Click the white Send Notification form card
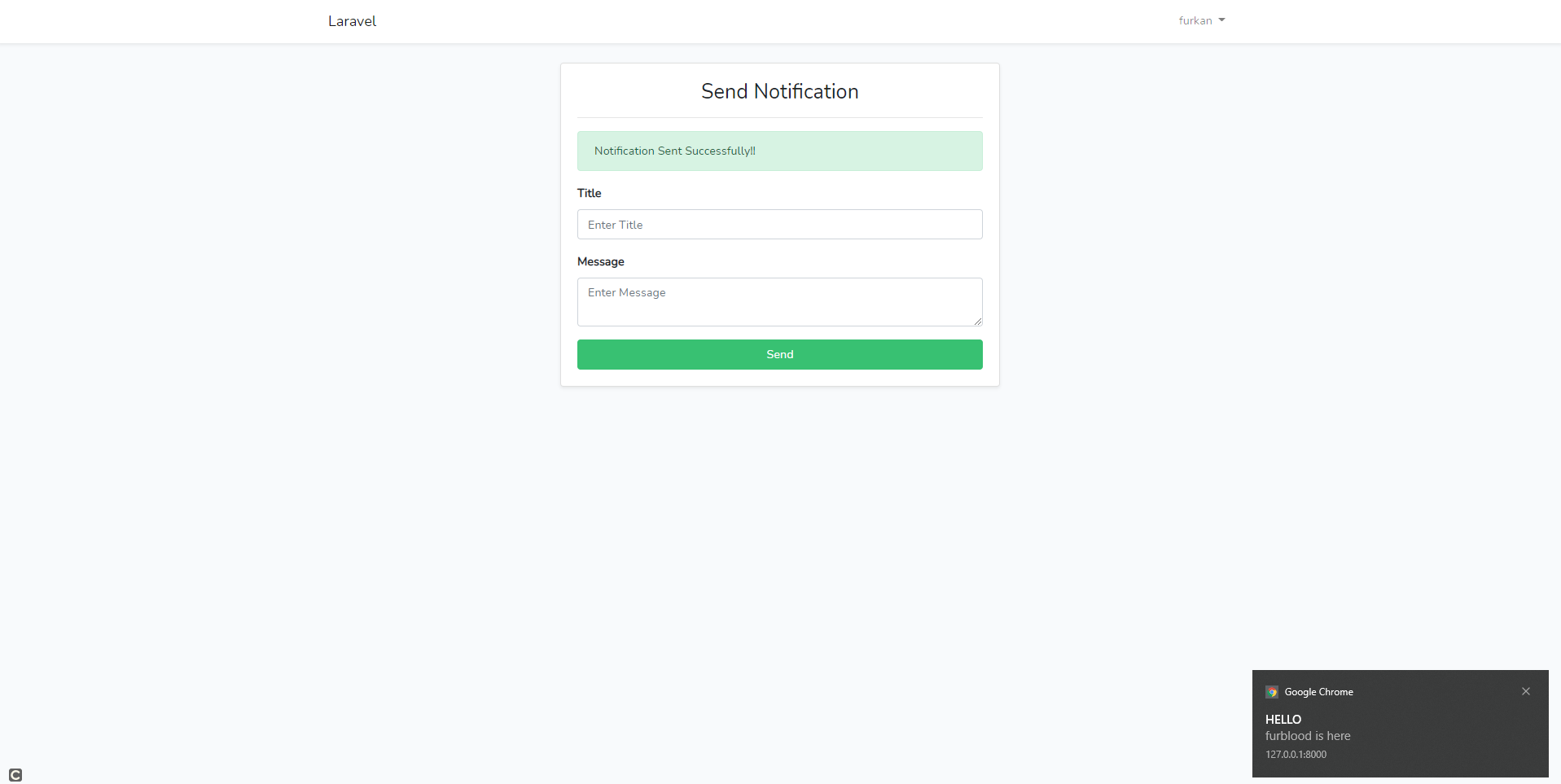 coord(779,224)
